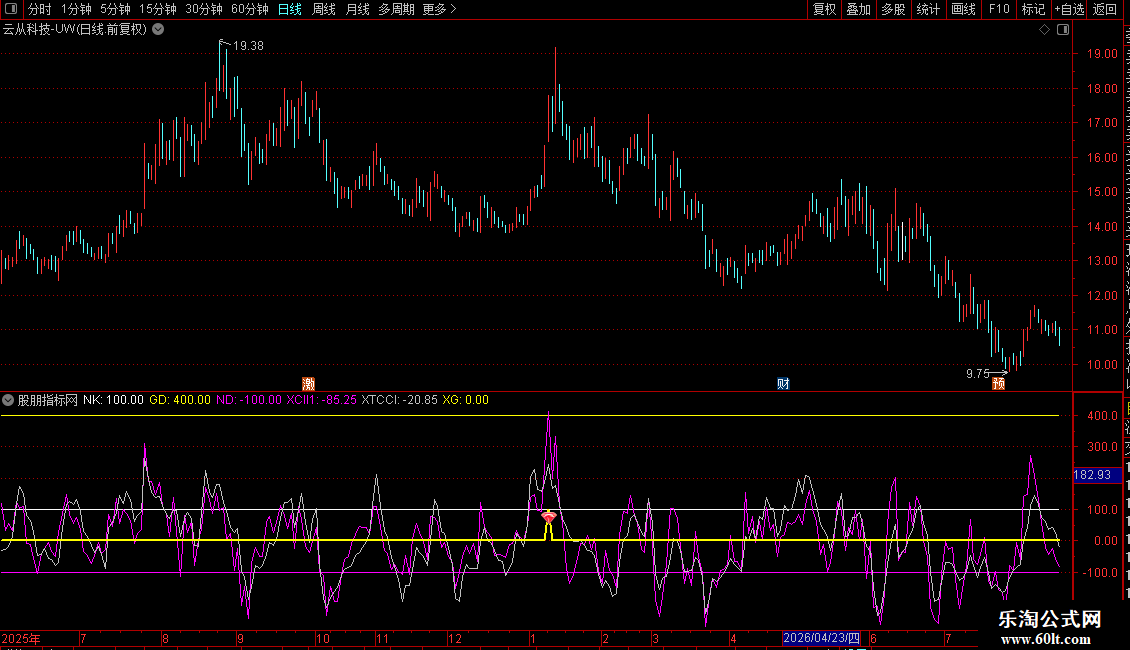Click the GD: 400.00 indicator value

[180, 400]
